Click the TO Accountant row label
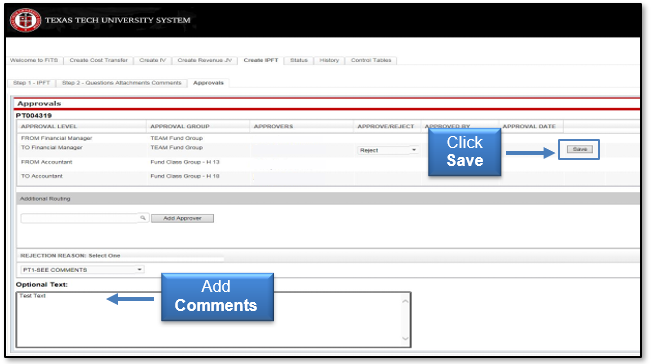This screenshot has height=364, width=651. (42, 176)
